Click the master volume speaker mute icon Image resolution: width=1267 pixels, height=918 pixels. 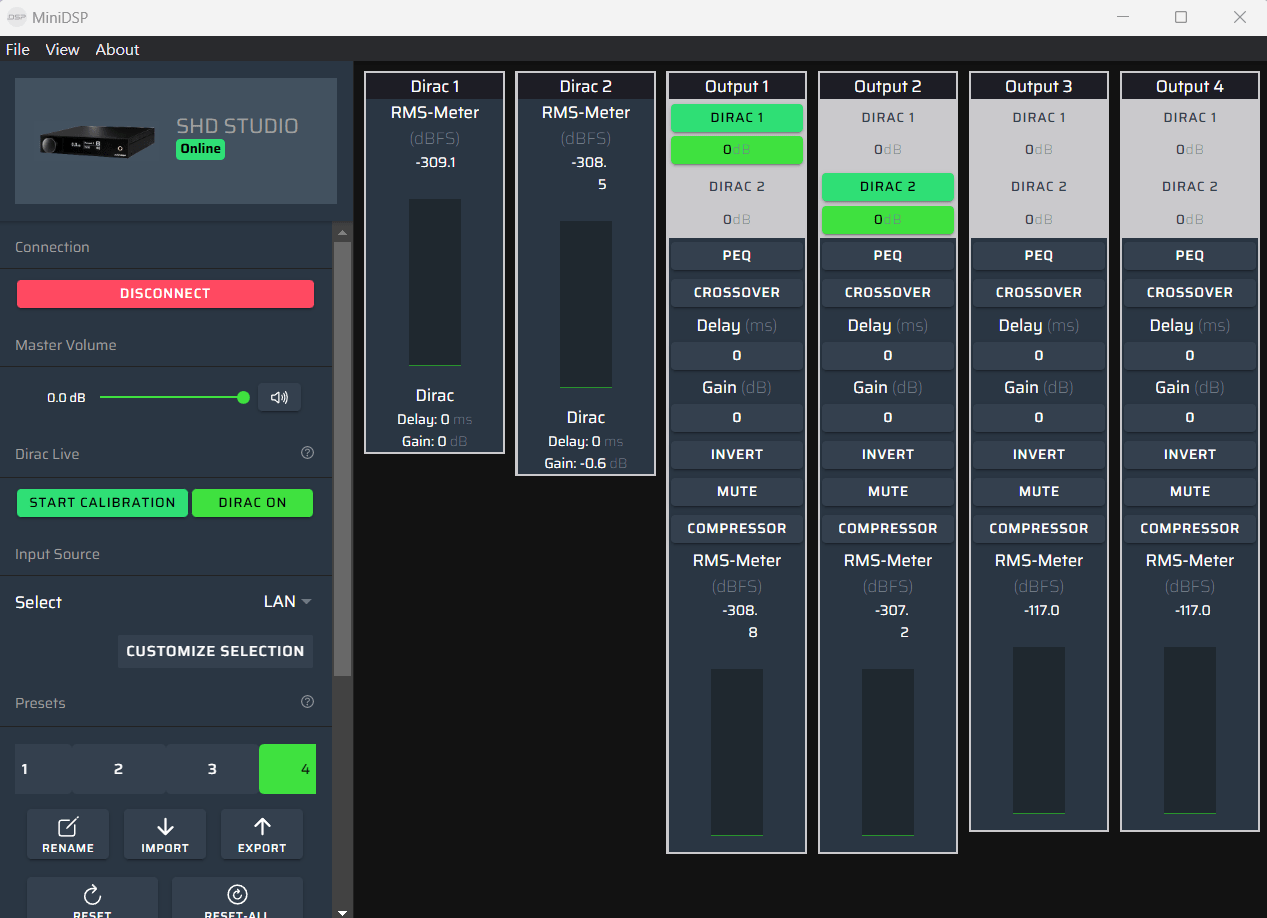pyautogui.click(x=279, y=397)
